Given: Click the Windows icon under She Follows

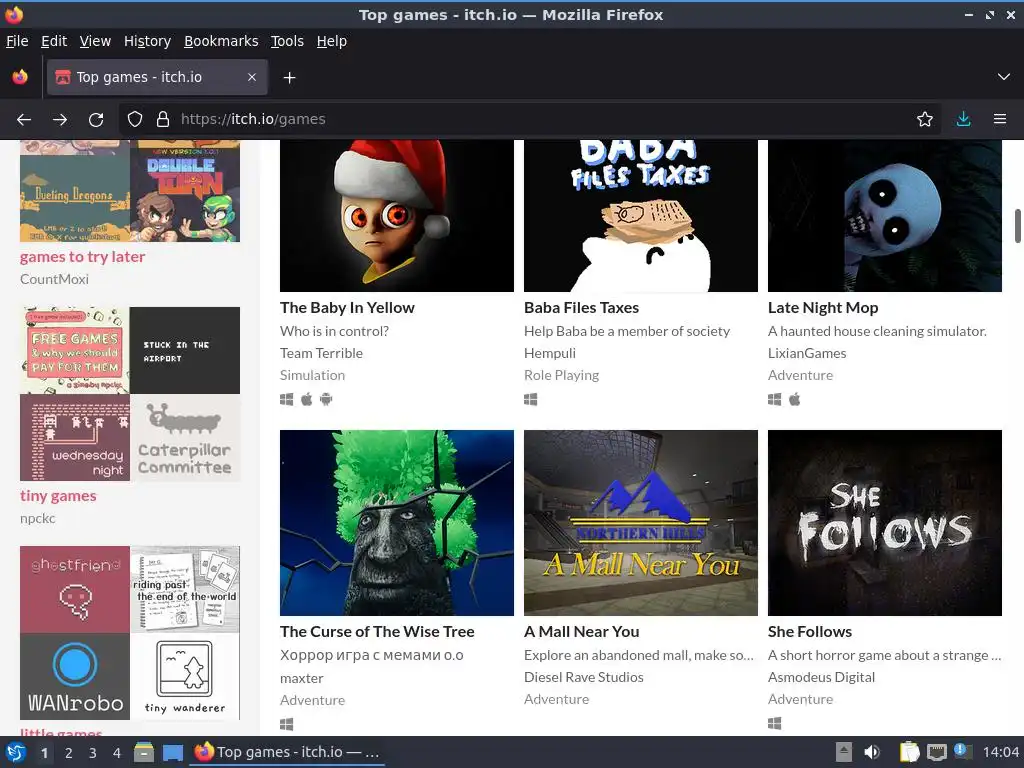Looking at the screenshot, I should pos(775,723).
